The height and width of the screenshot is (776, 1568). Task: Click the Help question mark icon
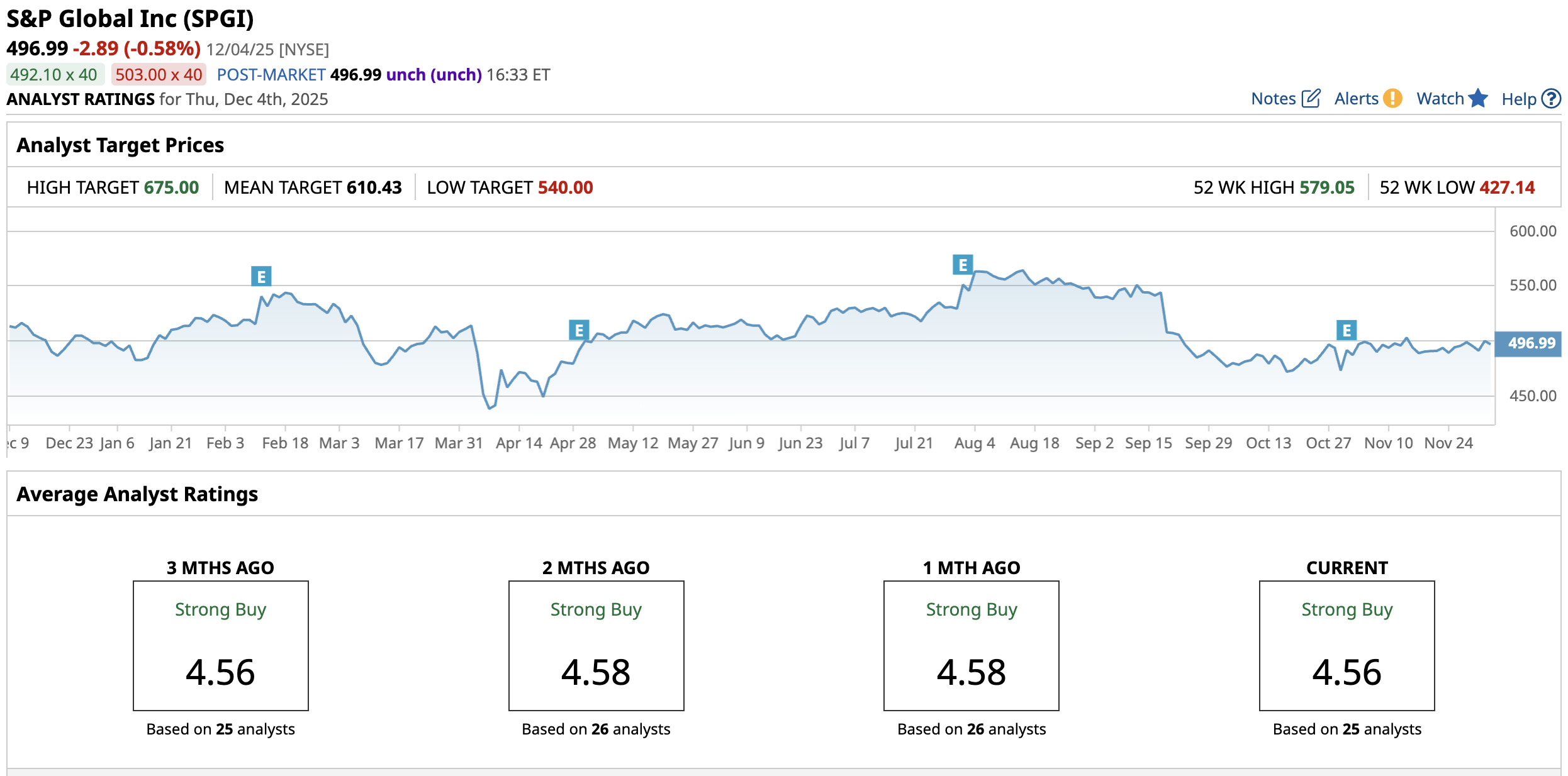1551,99
